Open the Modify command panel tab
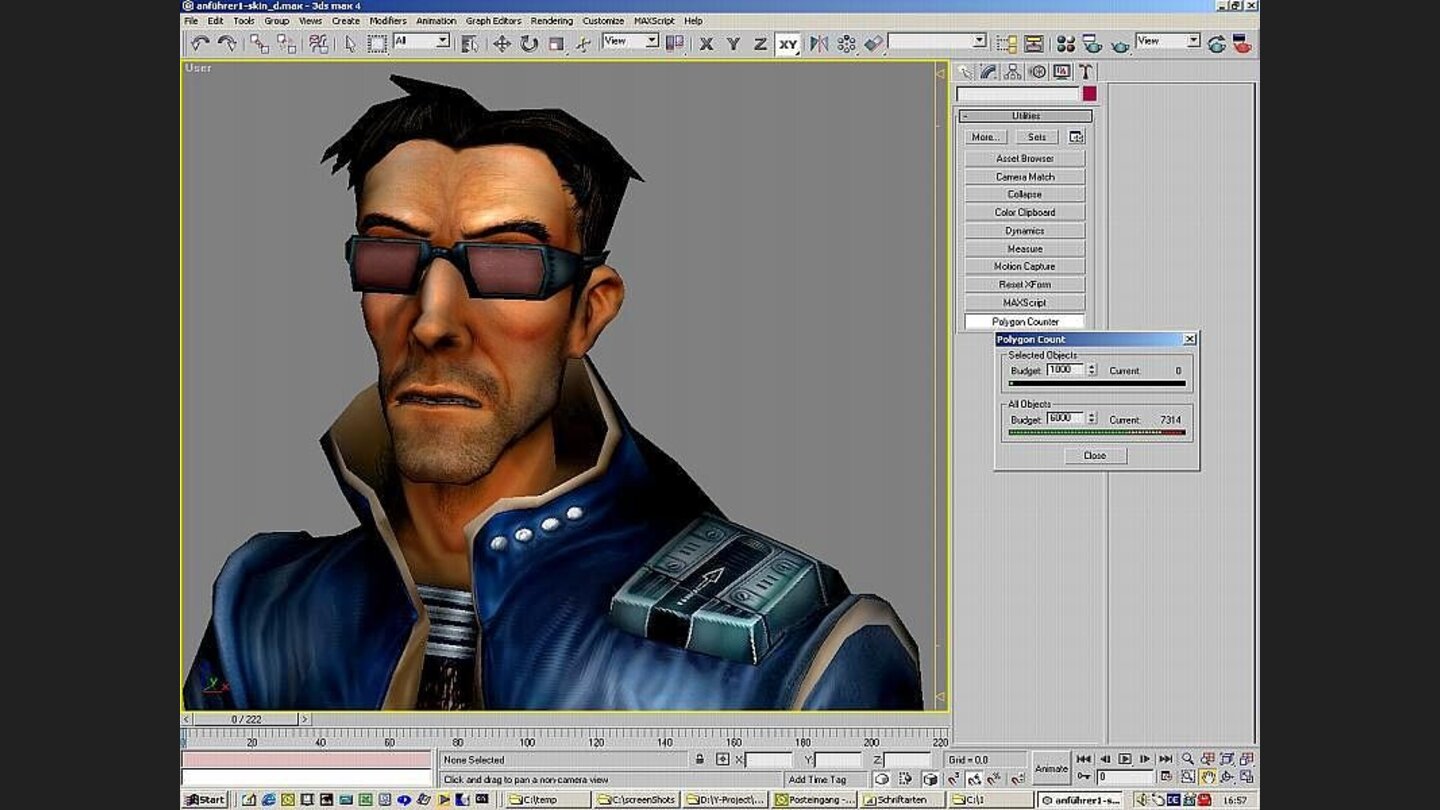1440x810 pixels. click(x=989, y=72)
